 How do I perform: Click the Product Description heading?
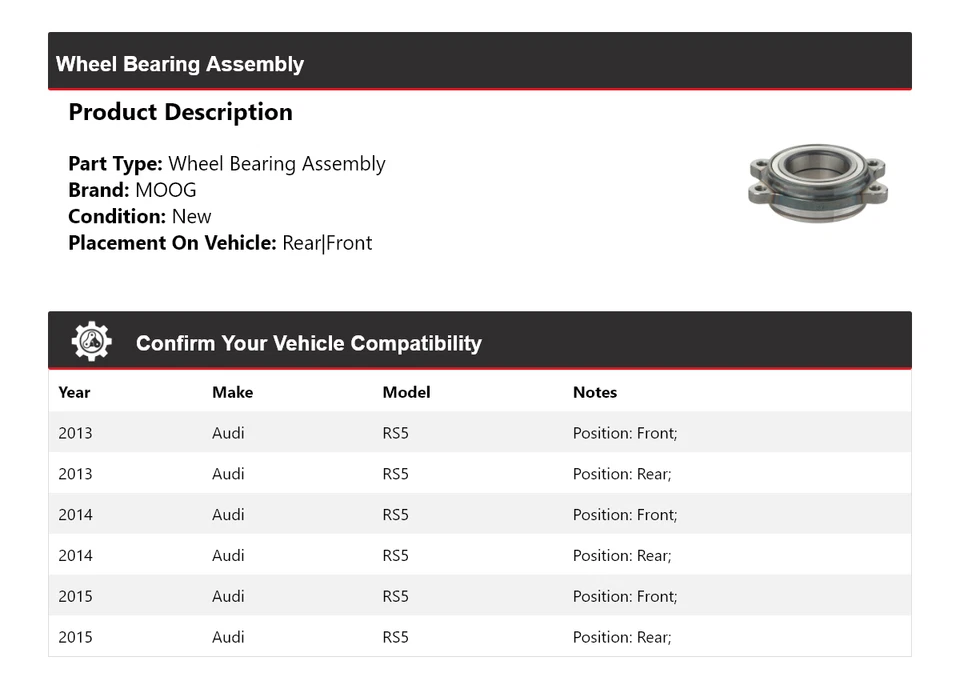pyautogui.click(x=180, y=112)
